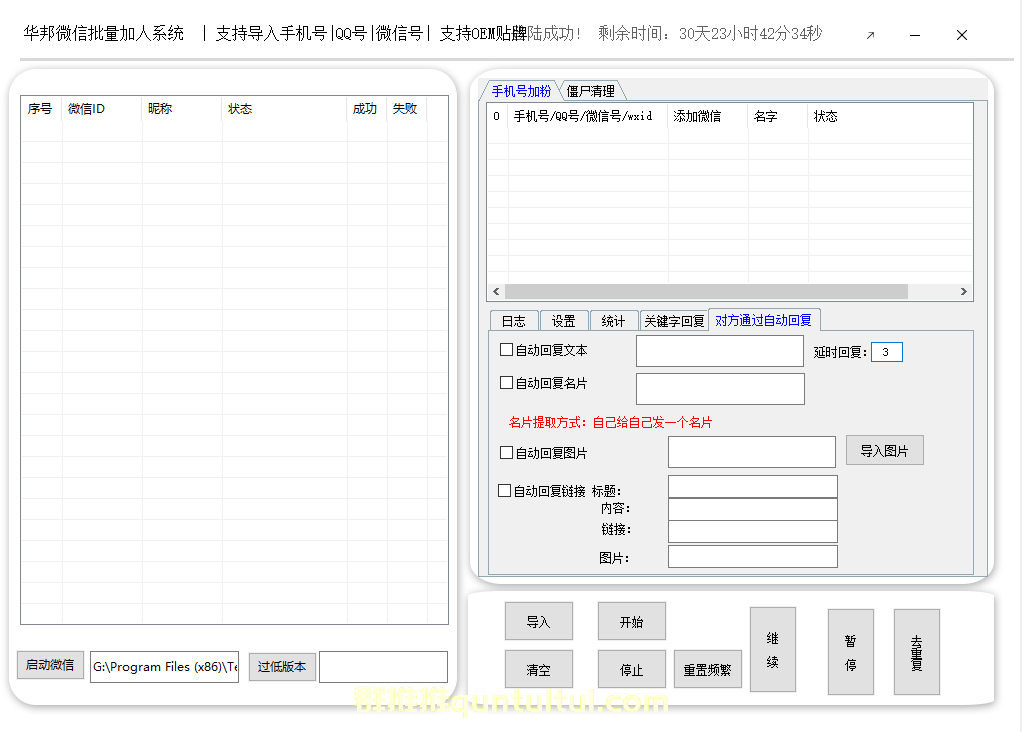Click the 微信ID column header
Viewport: 1022px width, 732px height.
click(102, 109)
